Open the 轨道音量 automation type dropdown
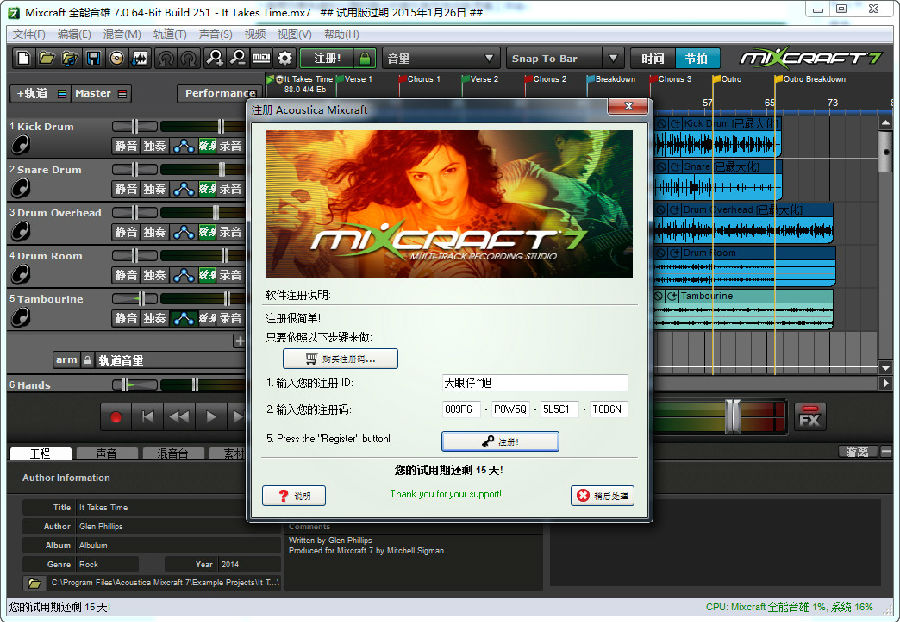This screenshot has height=622, width=900. coord(170,360)
